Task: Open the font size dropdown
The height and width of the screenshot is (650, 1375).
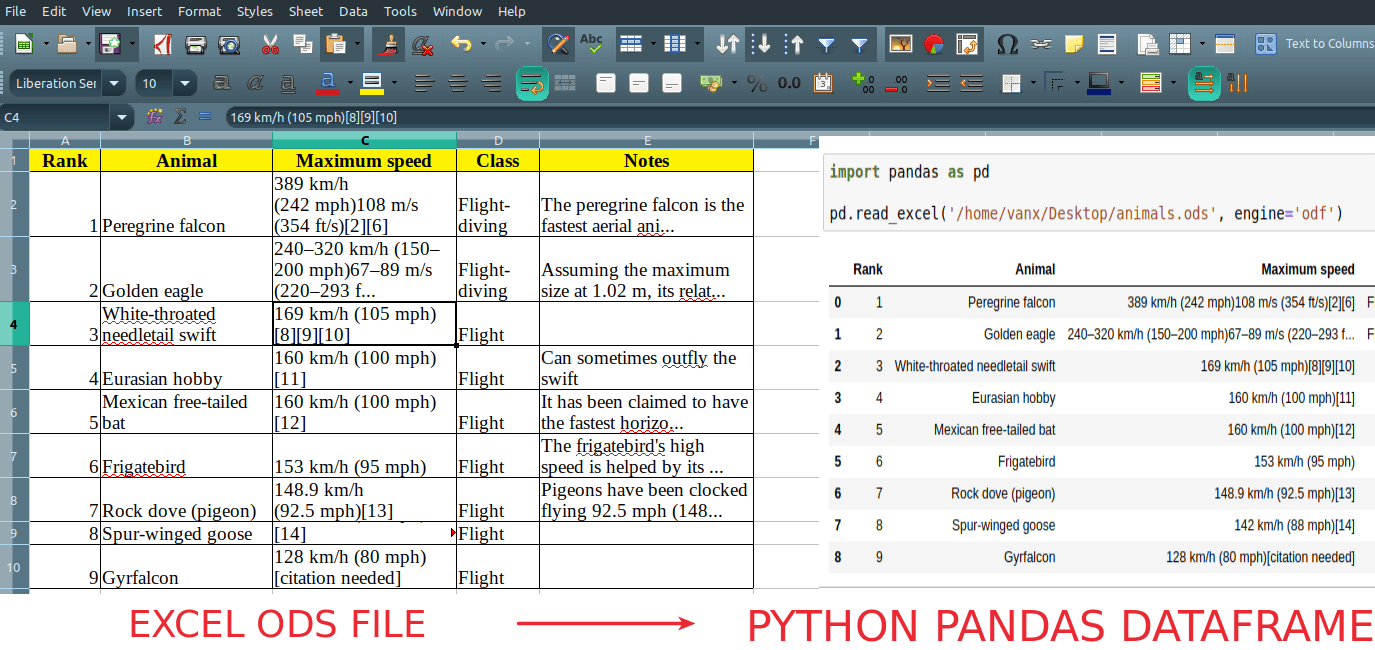Action: click(183, 83)
